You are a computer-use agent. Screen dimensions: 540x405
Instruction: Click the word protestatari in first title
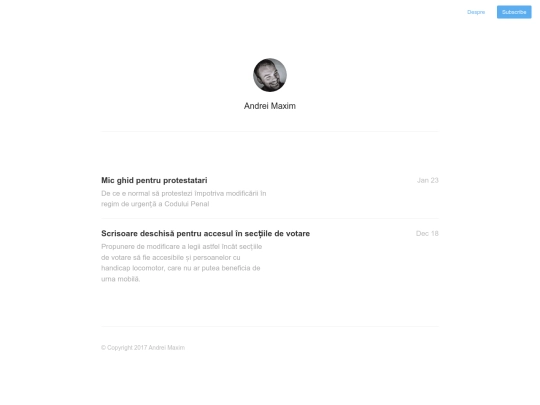click(185, 180)
